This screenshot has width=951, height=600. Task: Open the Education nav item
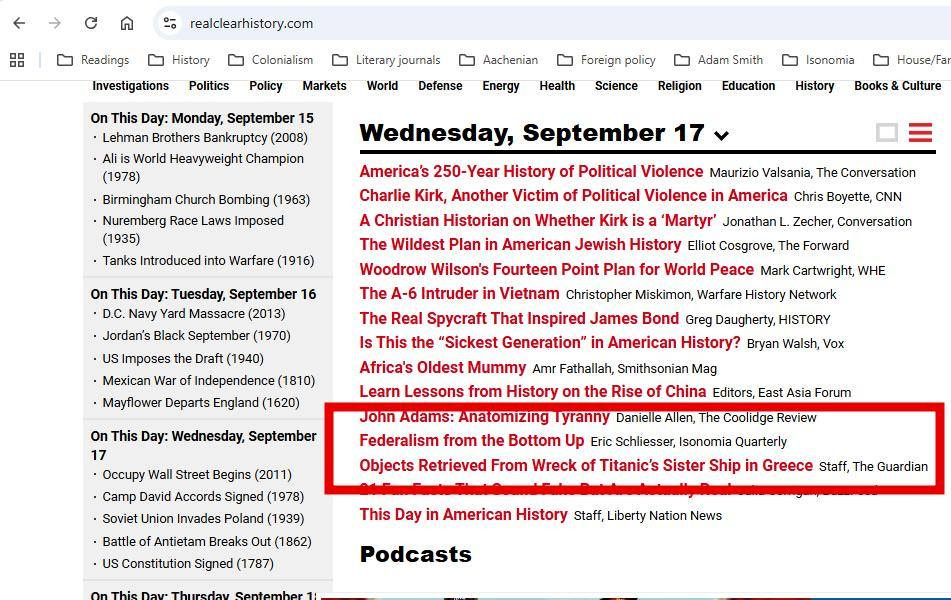click(748, 86)
